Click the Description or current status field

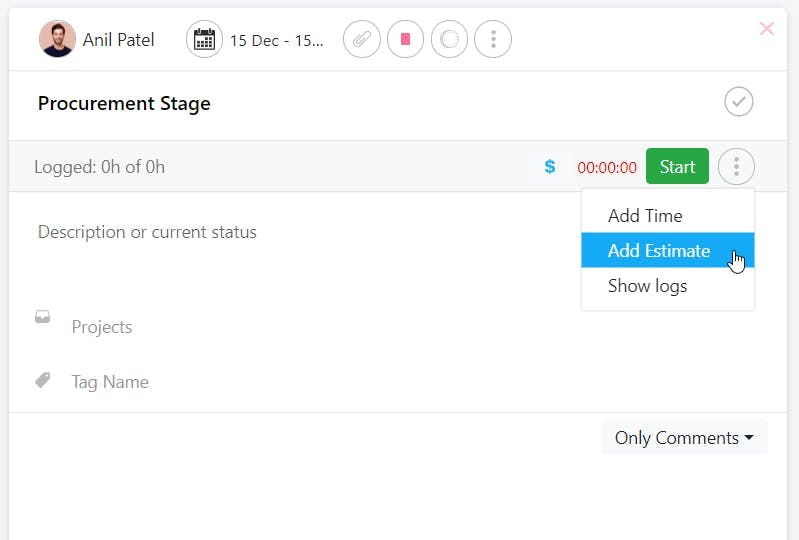[147, 232]
